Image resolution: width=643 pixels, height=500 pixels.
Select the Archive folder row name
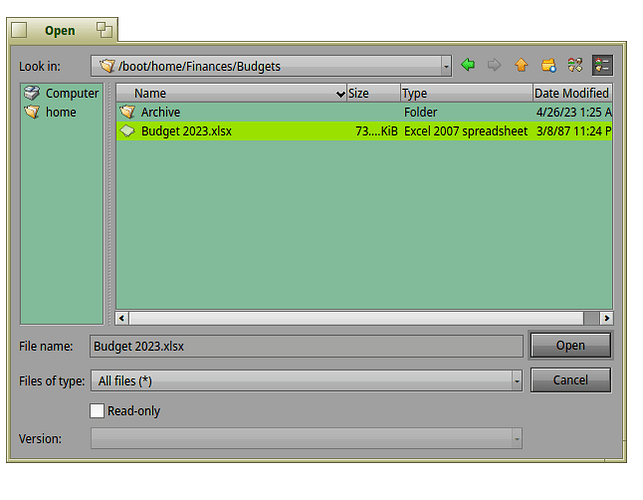[160, 112]
